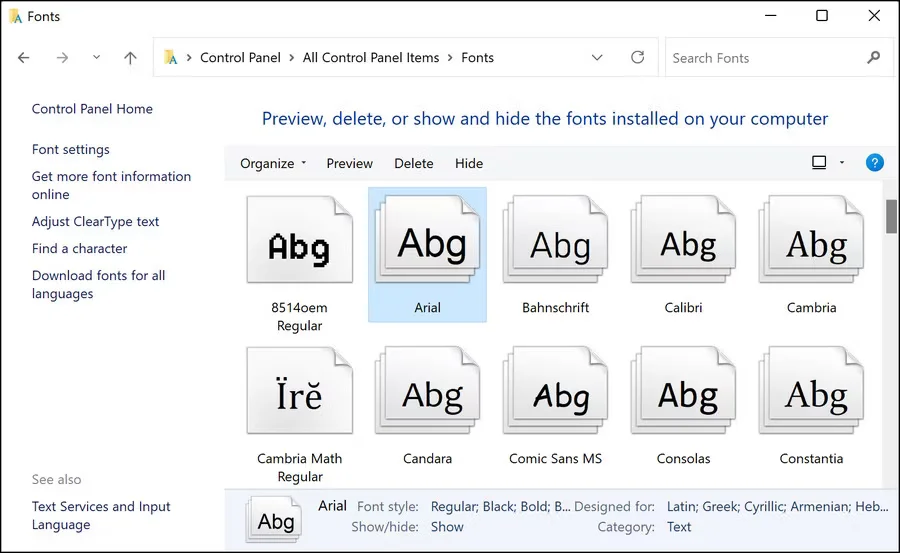Screen dimensions: 900x553
Task: Click the blue Help question mark icon
Action: pos(874,163)
